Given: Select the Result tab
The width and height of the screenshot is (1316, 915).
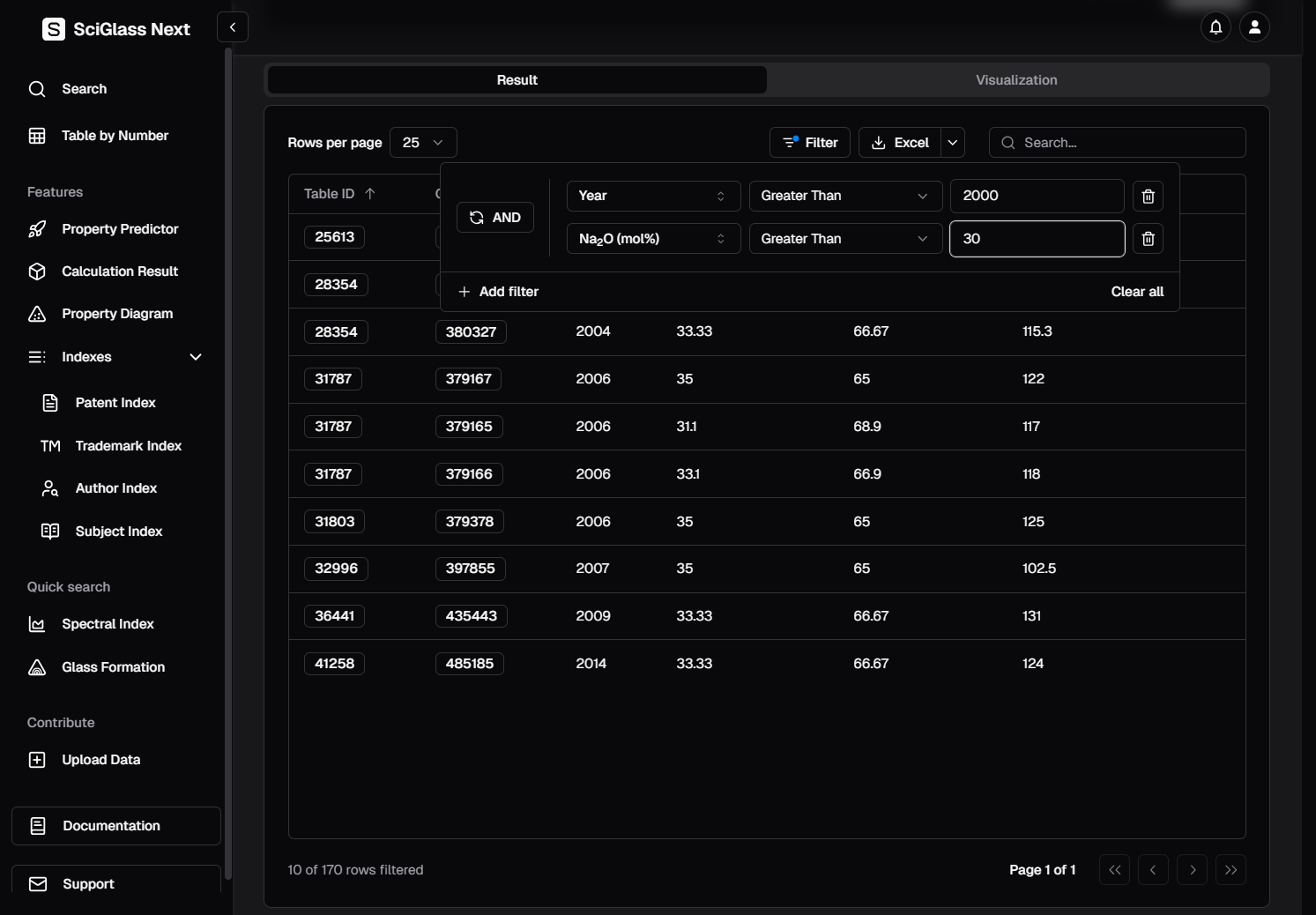Looking at the screenshot, I should click(517, 80).
